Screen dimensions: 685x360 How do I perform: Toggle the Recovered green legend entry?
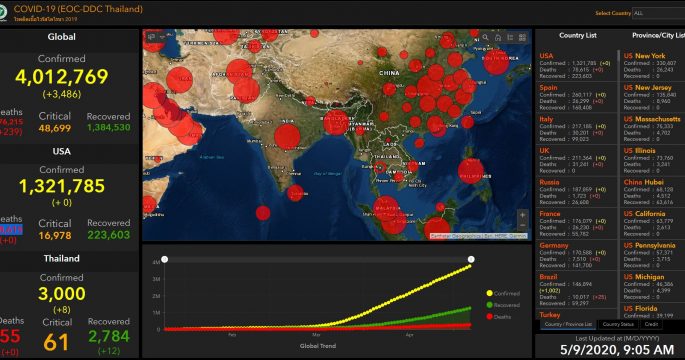[x=503, y=305]
